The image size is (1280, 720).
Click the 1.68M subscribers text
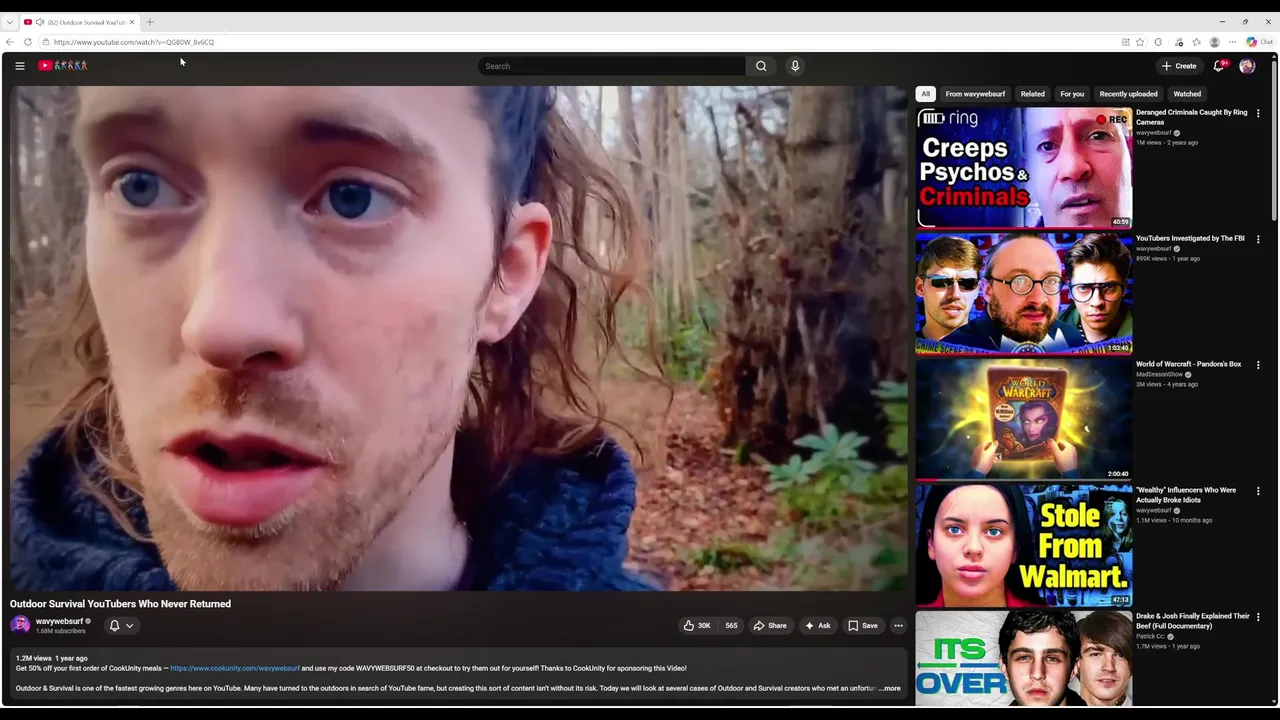coord(61,631)
